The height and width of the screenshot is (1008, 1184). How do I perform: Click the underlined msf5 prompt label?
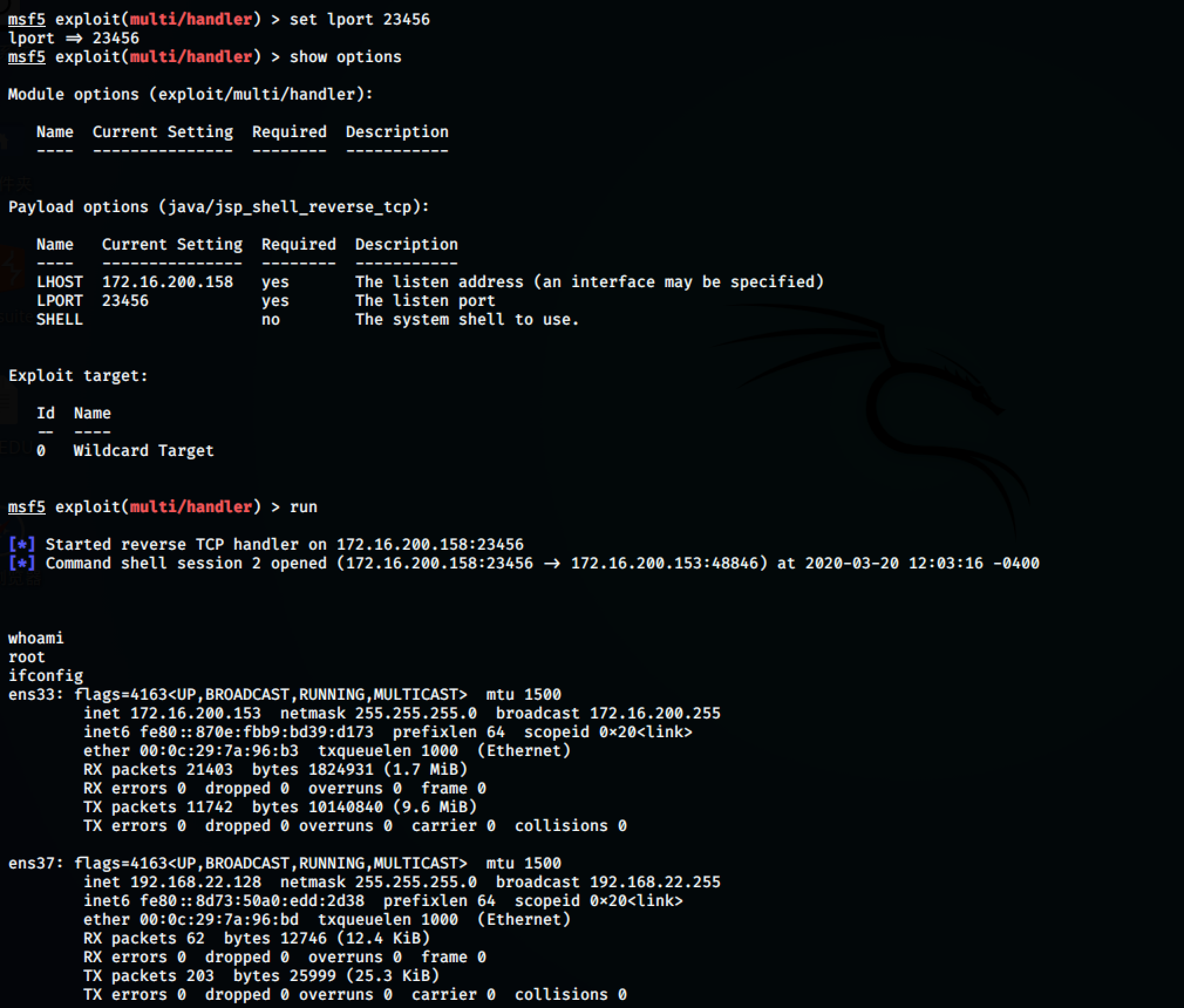(x=26, y=19)
